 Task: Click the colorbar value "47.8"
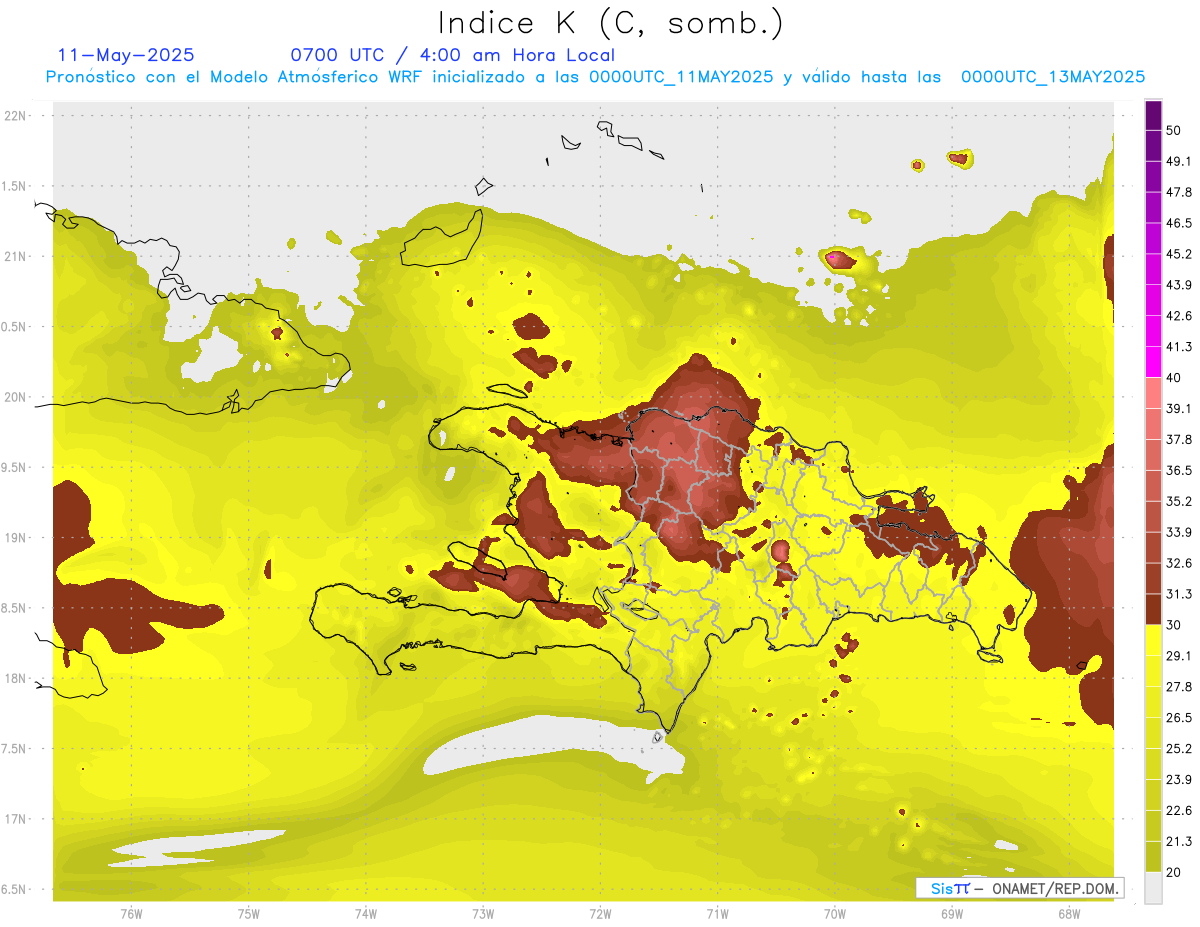(x=1178, y=192)
